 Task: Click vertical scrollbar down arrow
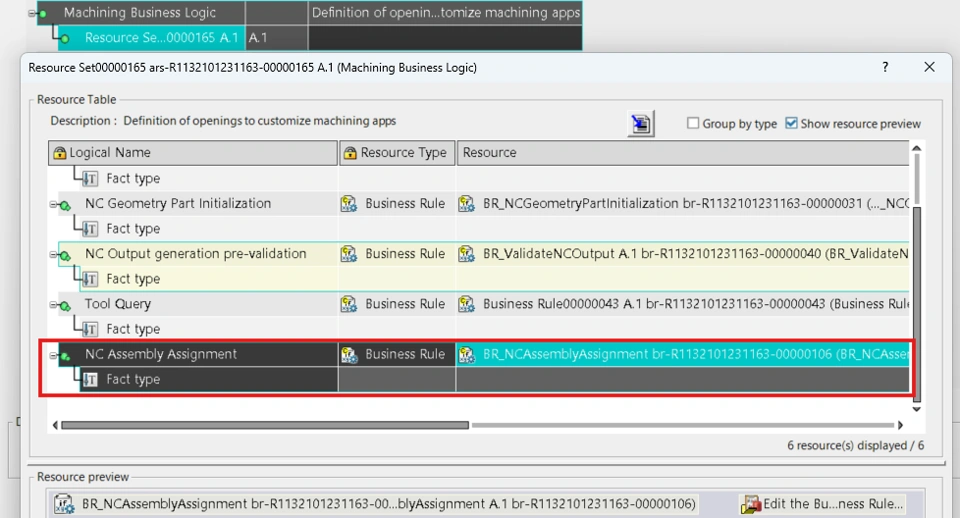click(x=917, y=409)
